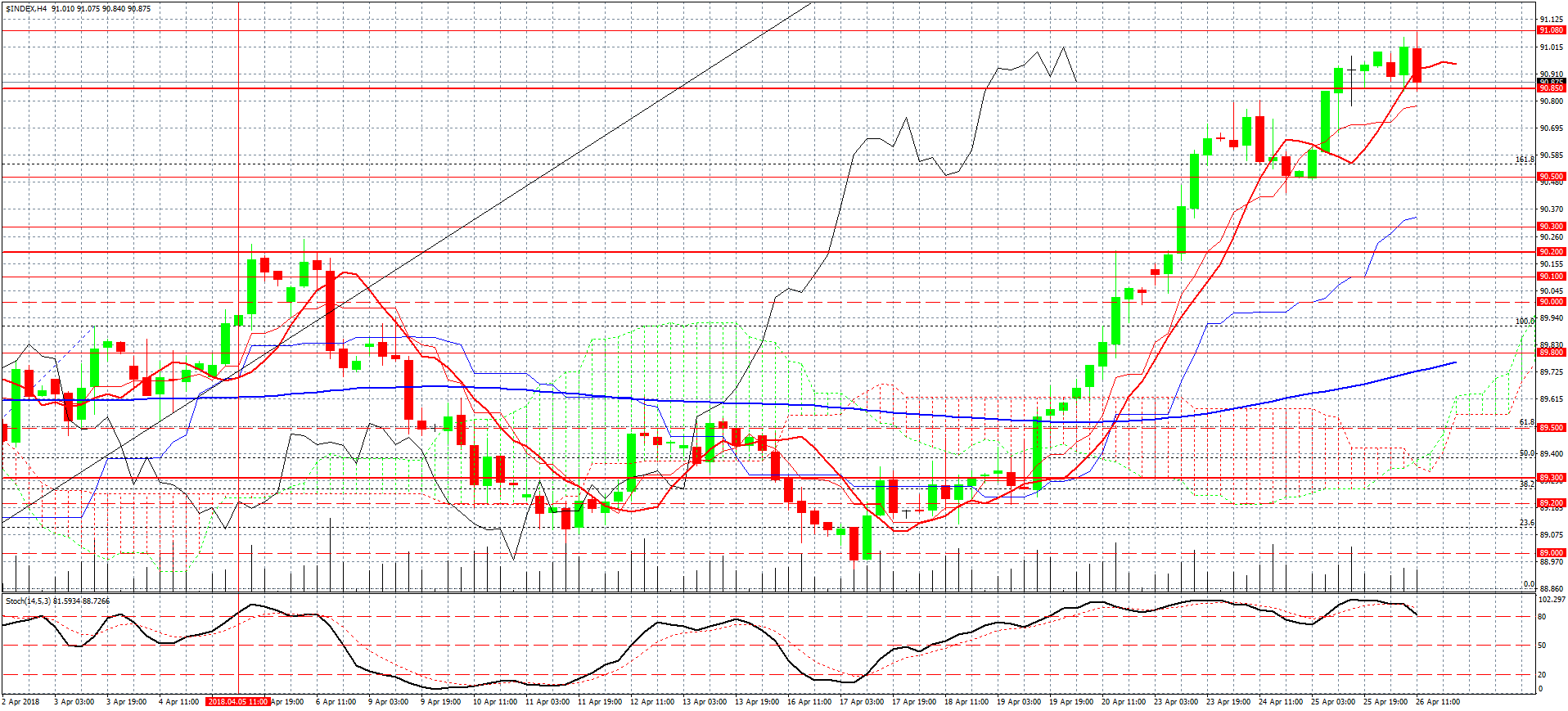Select the red 90.850 price level tag
Image resolution: width=1568 pixels, height=711 pixels.
1552,88
